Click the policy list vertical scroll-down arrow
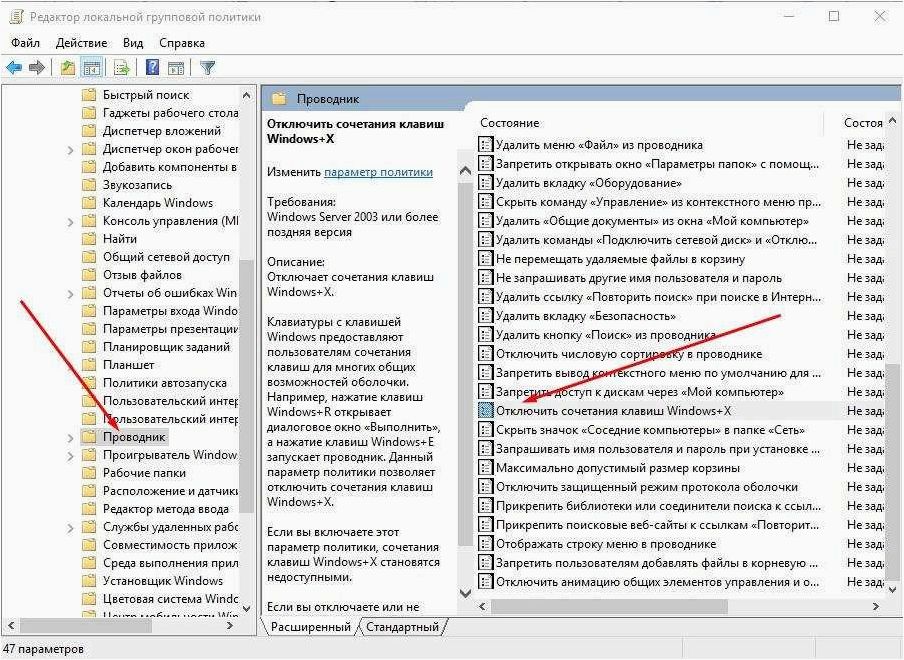The width and height of the screenshot is (904, 660). (893, 590)
